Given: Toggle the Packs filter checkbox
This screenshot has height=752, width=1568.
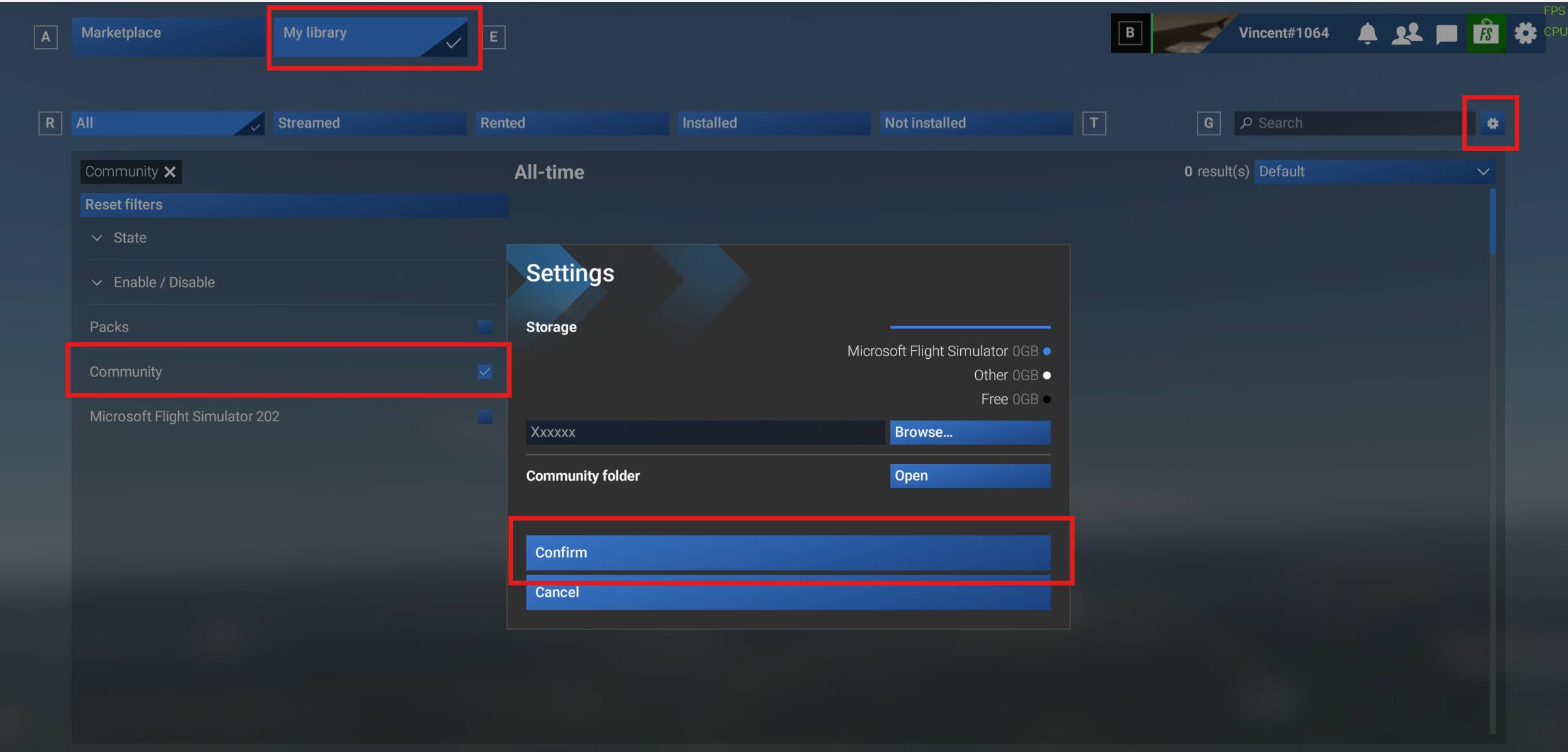Looking at the screenshot, I should 485,327.
